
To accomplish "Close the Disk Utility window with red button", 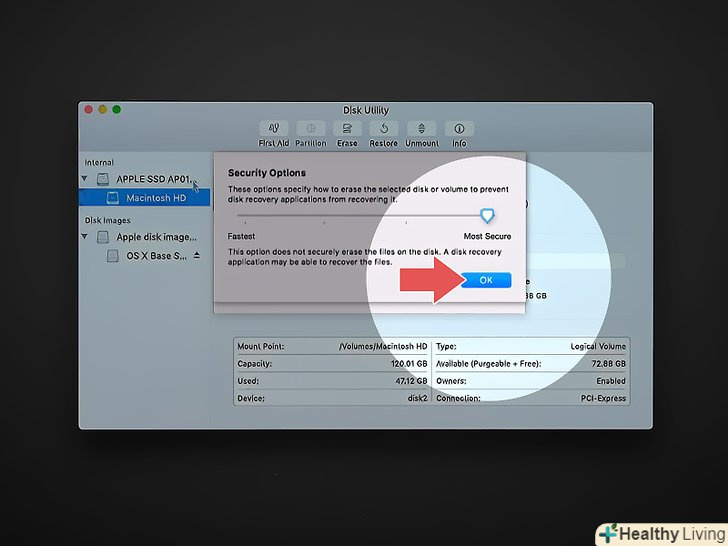I will 89,110.
